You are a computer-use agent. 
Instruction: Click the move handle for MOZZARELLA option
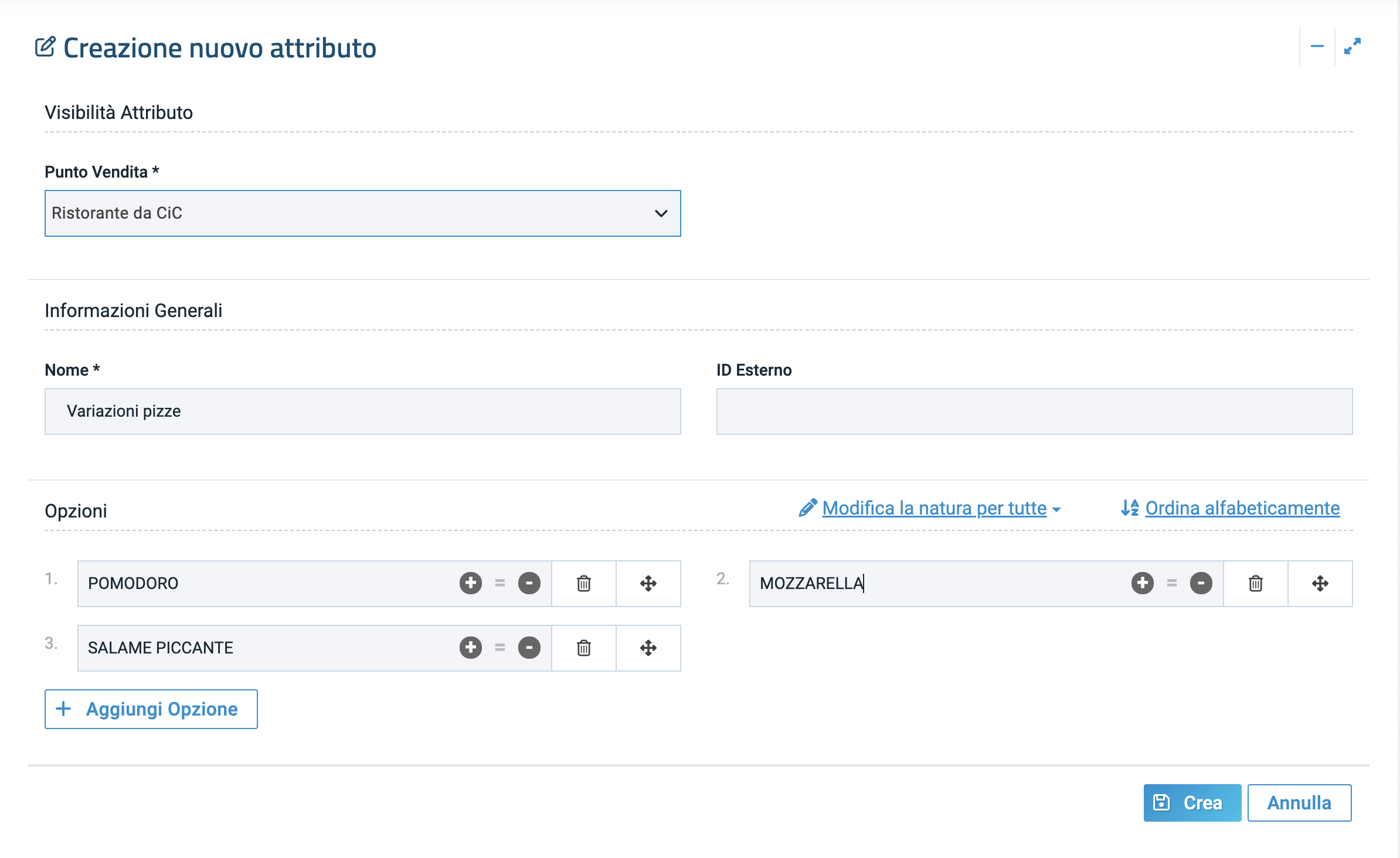point(1320,584)
